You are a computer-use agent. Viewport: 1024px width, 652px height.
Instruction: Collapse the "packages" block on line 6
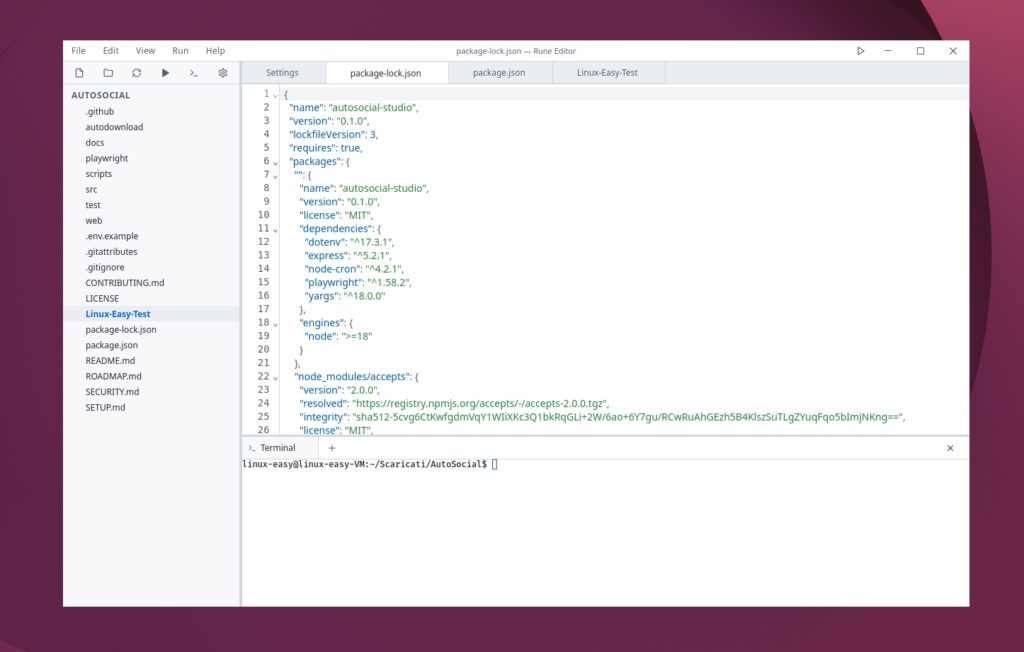tap(275, 163)
